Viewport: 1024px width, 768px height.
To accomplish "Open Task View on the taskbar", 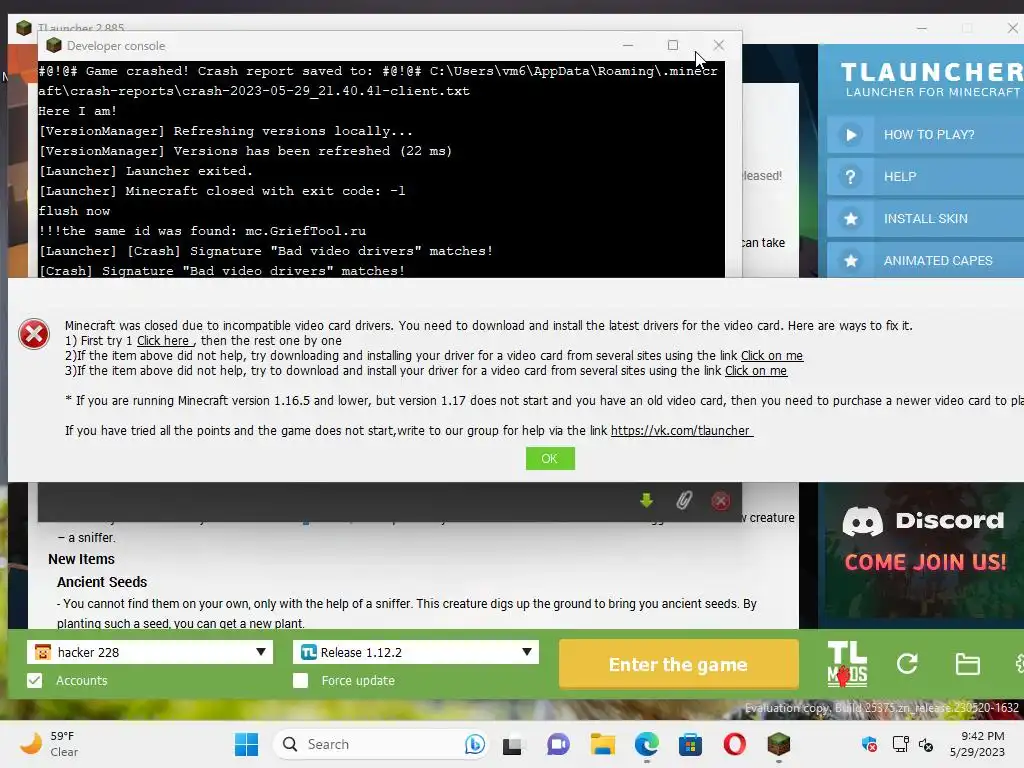I will [x=513, y=744].
